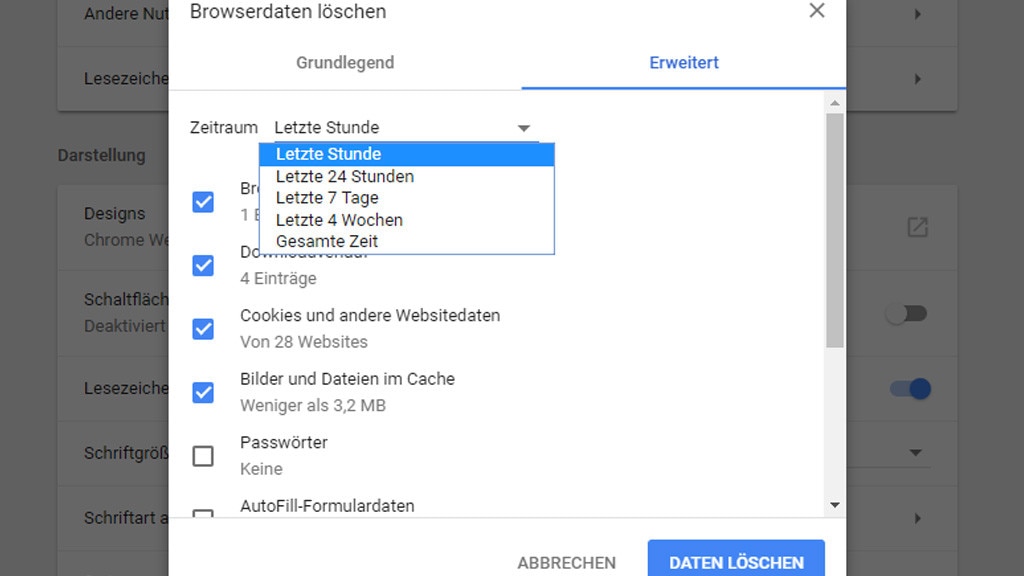
Task: Select Letzte 24 Stunden option
Action: [x=345, y=176]
